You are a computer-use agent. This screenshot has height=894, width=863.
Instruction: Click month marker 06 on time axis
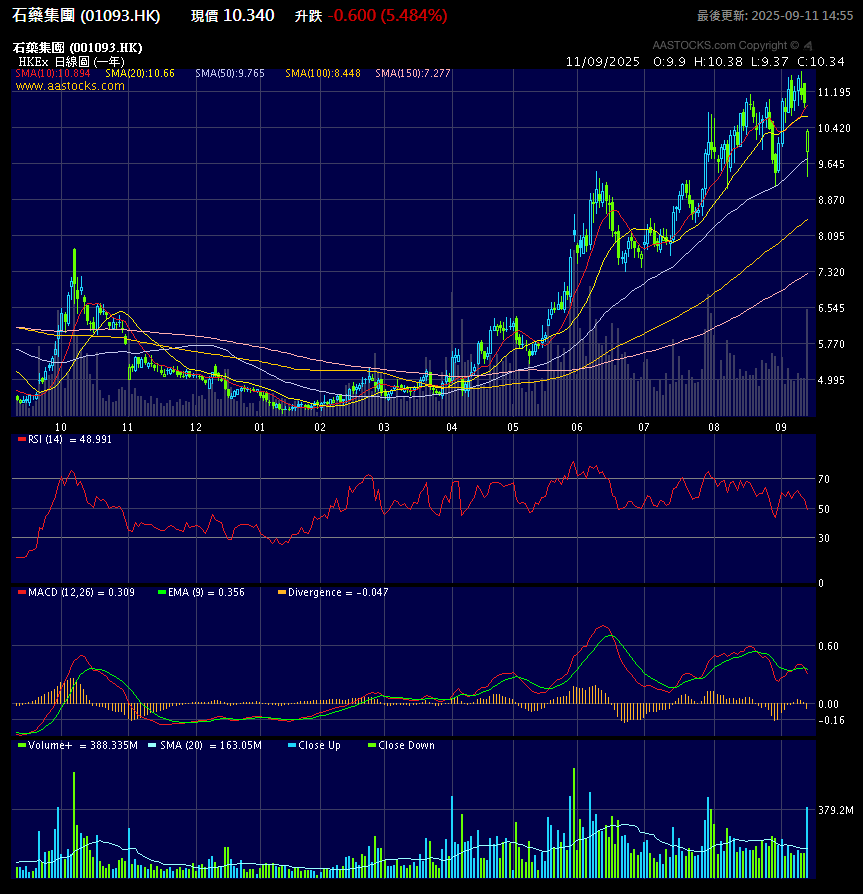(x=577, y=427)
